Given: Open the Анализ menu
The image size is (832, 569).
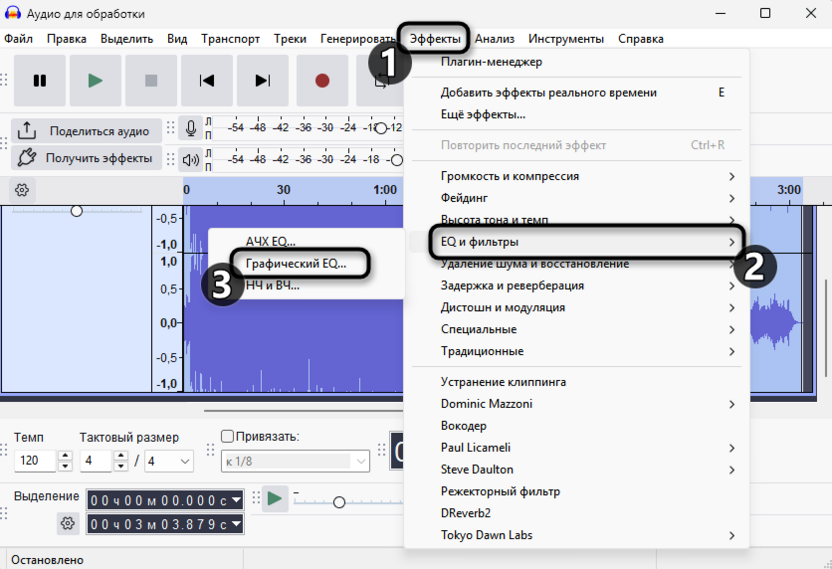Looking at the screenshot, I should [x=495, y=39].
